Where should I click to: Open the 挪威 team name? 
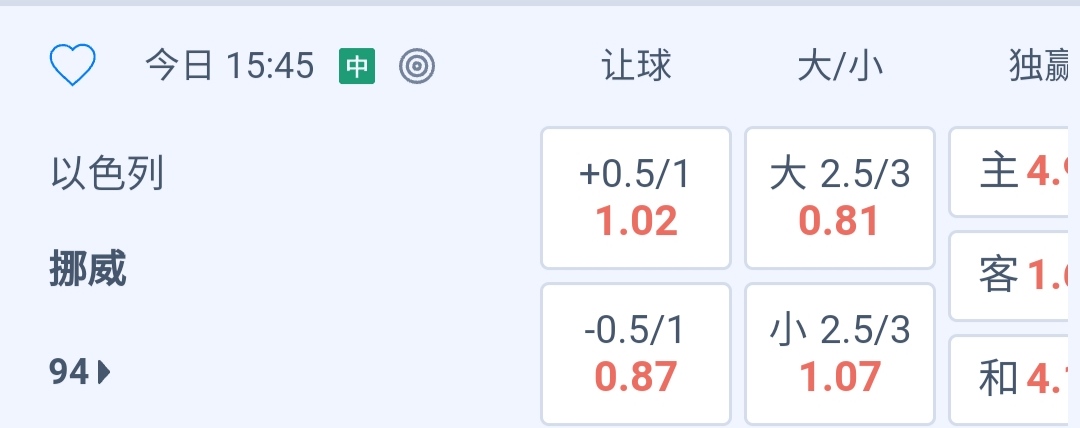(88, 270)
